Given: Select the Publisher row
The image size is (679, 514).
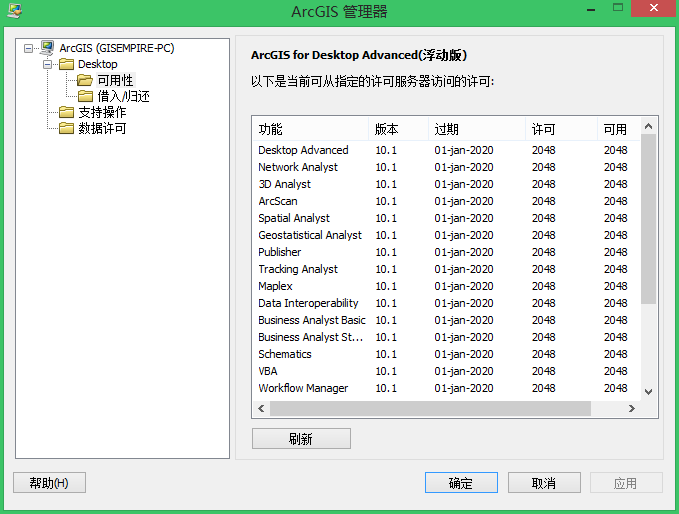Looking at the screenshot, I should (x=446, y=252).
